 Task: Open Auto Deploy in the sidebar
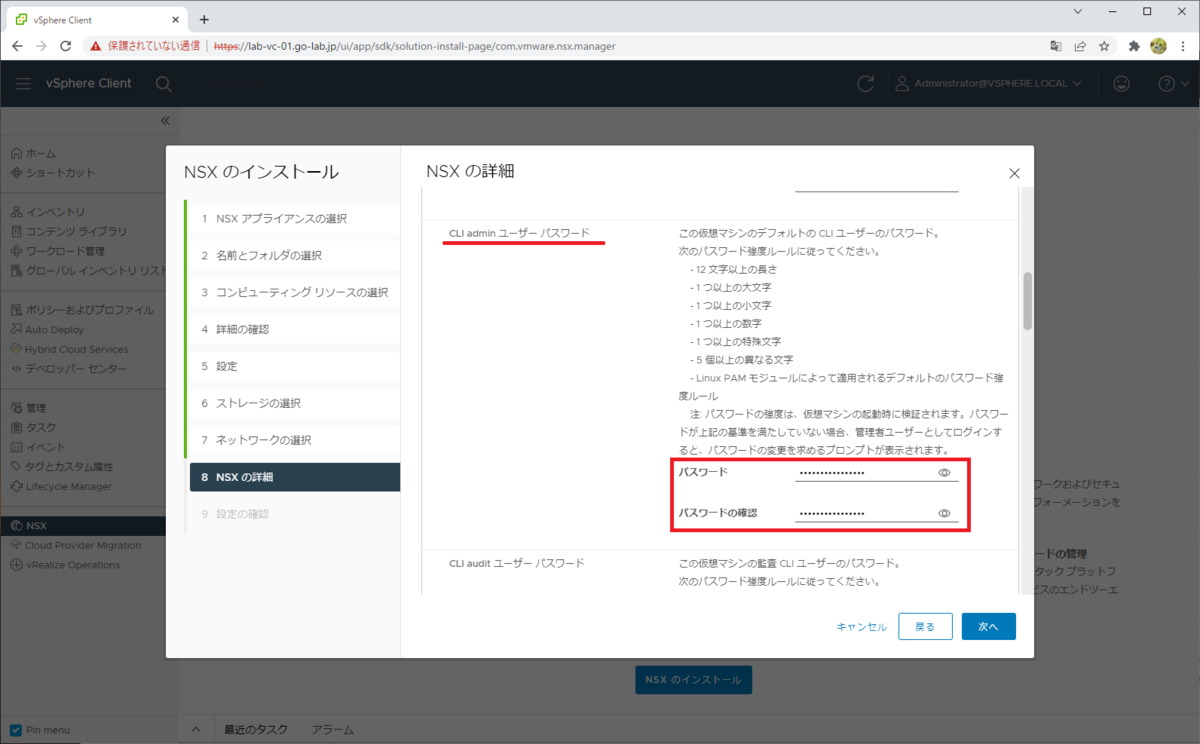tap(48, 329)
